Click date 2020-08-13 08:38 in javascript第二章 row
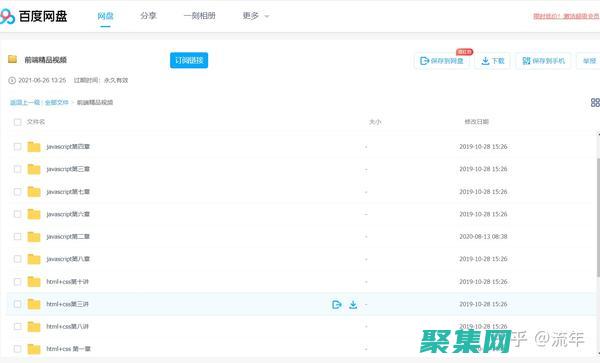The image size is (600, 363). click(483, 237)
